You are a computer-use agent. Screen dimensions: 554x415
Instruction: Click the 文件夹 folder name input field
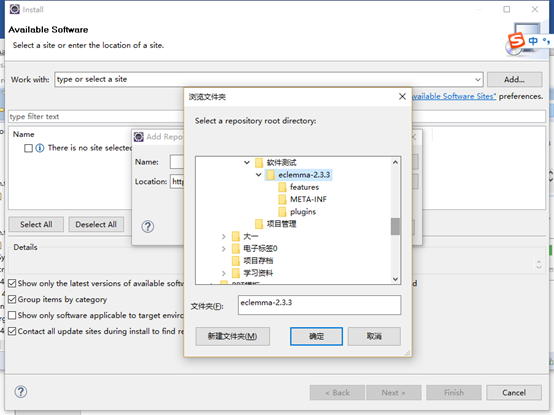[x=319, y=305]
